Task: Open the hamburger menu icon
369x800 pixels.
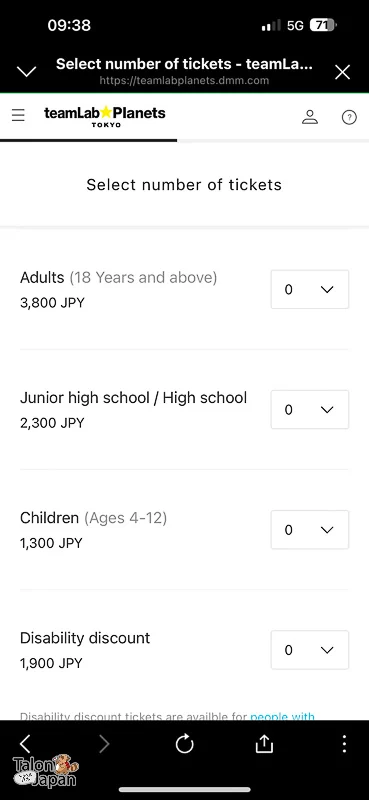Action: tap(18, 115)
